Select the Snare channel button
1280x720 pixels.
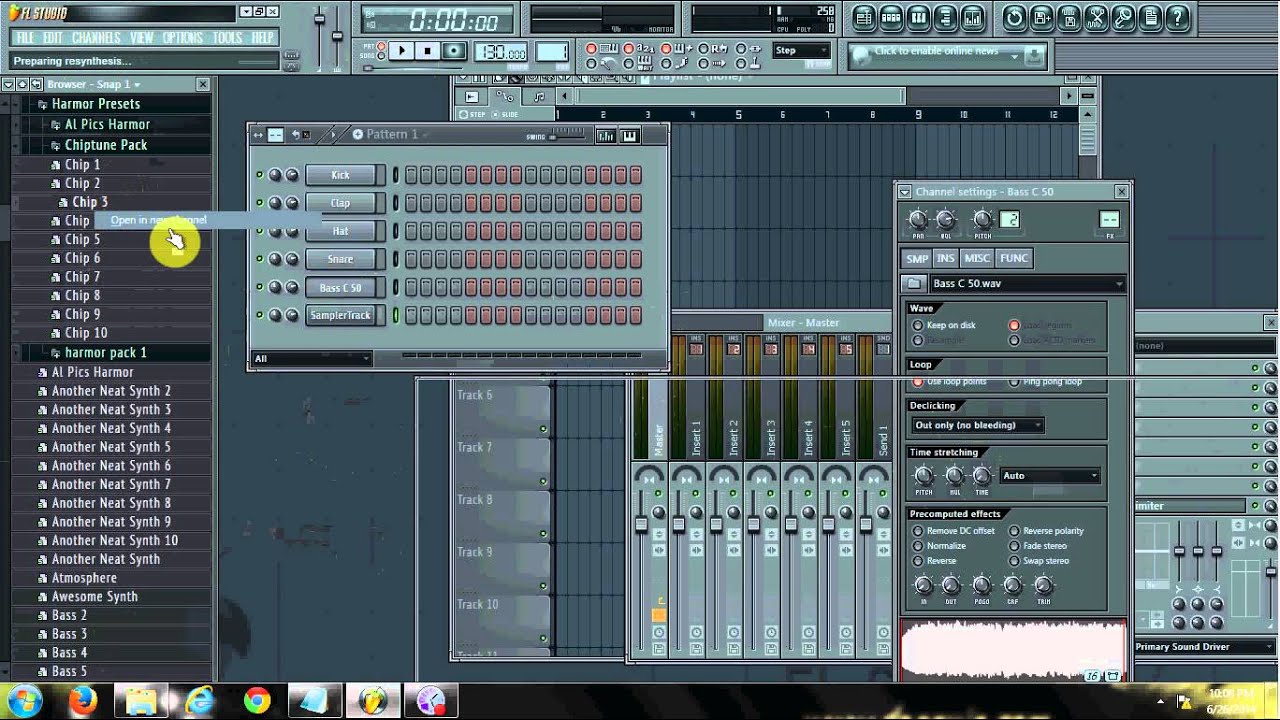[x=341, y=259]
